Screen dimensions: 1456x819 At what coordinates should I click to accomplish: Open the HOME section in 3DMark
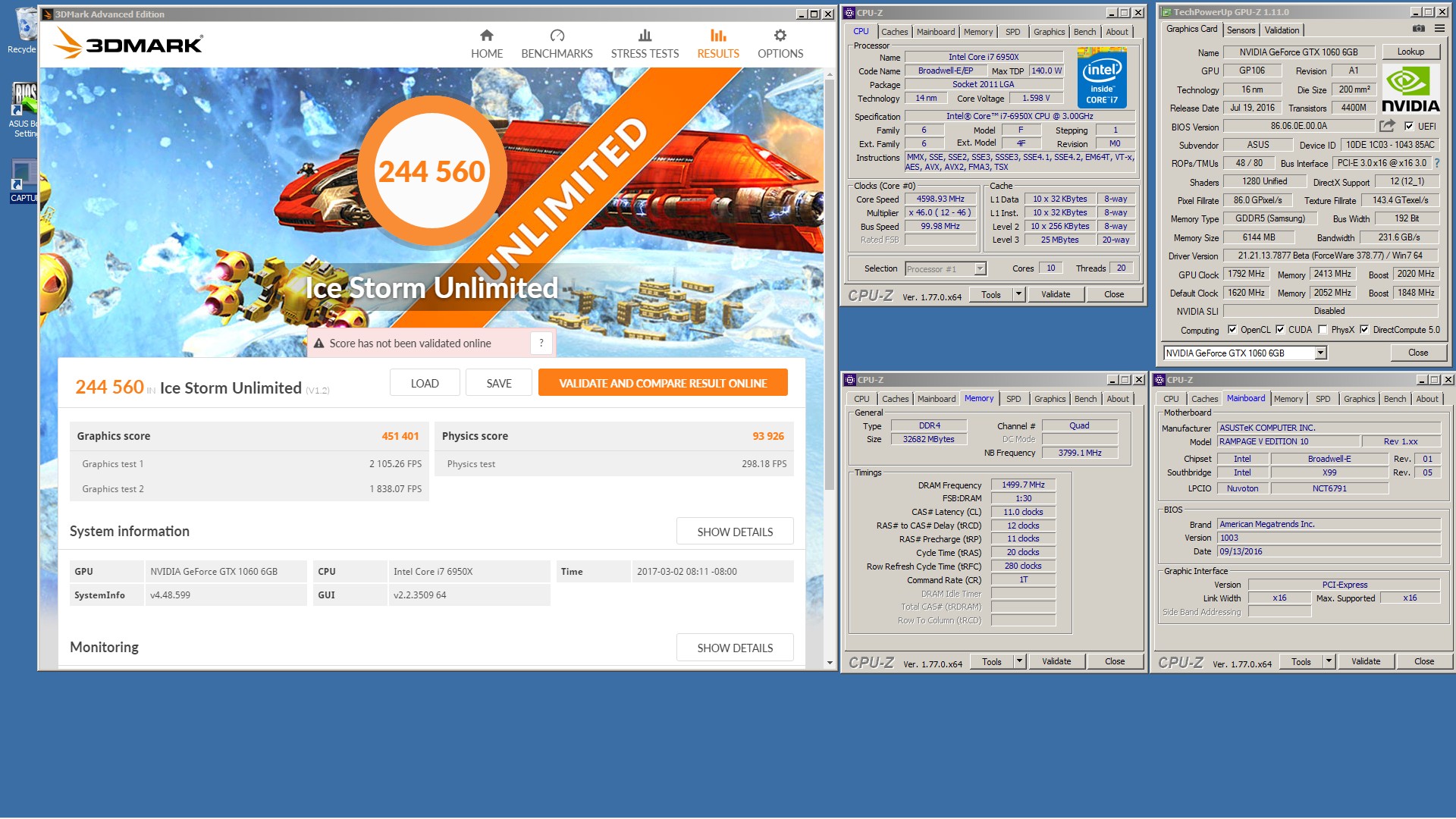[x=487, y=44]
